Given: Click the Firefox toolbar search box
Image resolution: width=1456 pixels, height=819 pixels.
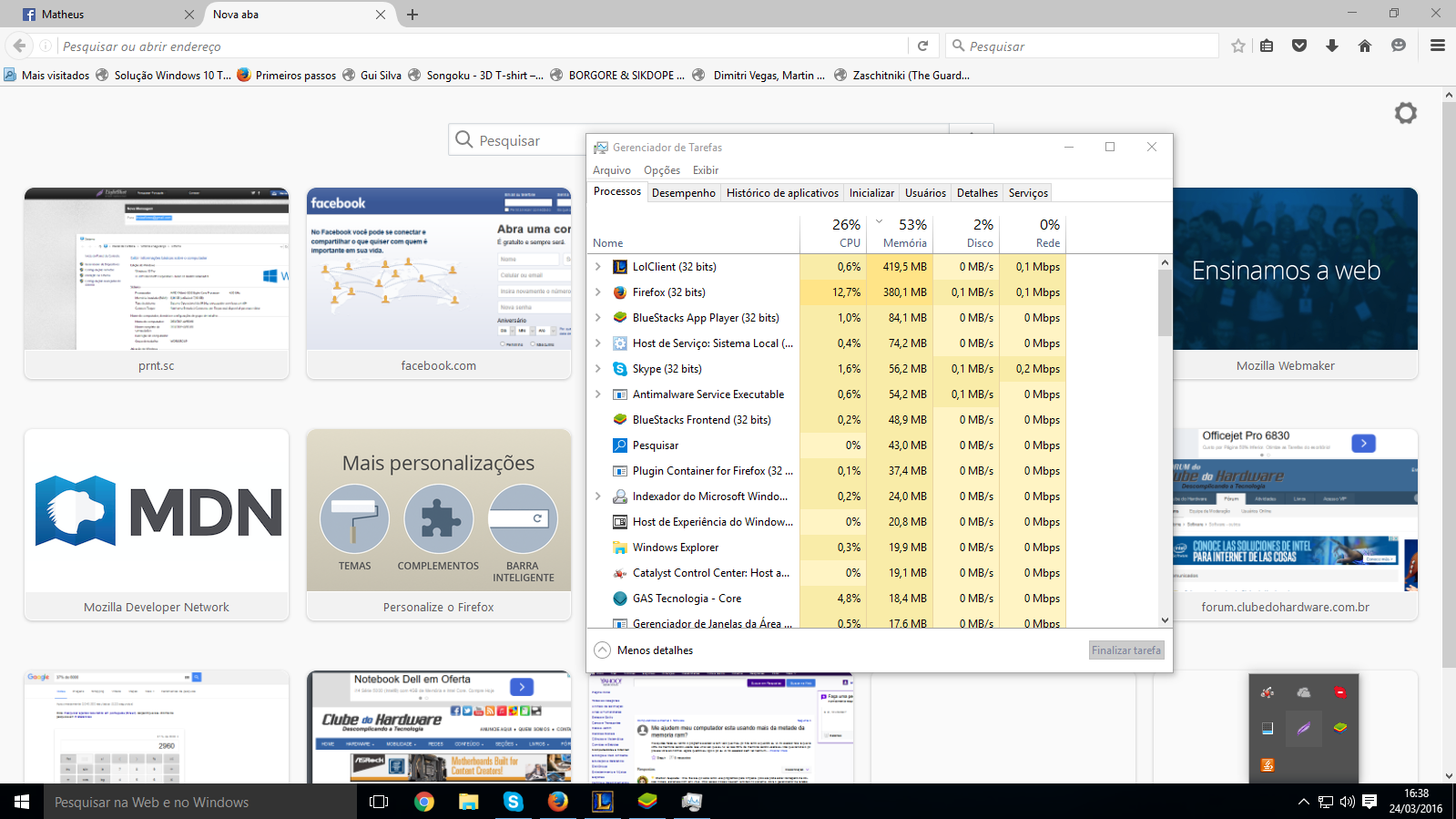Looking at the screenshot, I should (1082, 46).
